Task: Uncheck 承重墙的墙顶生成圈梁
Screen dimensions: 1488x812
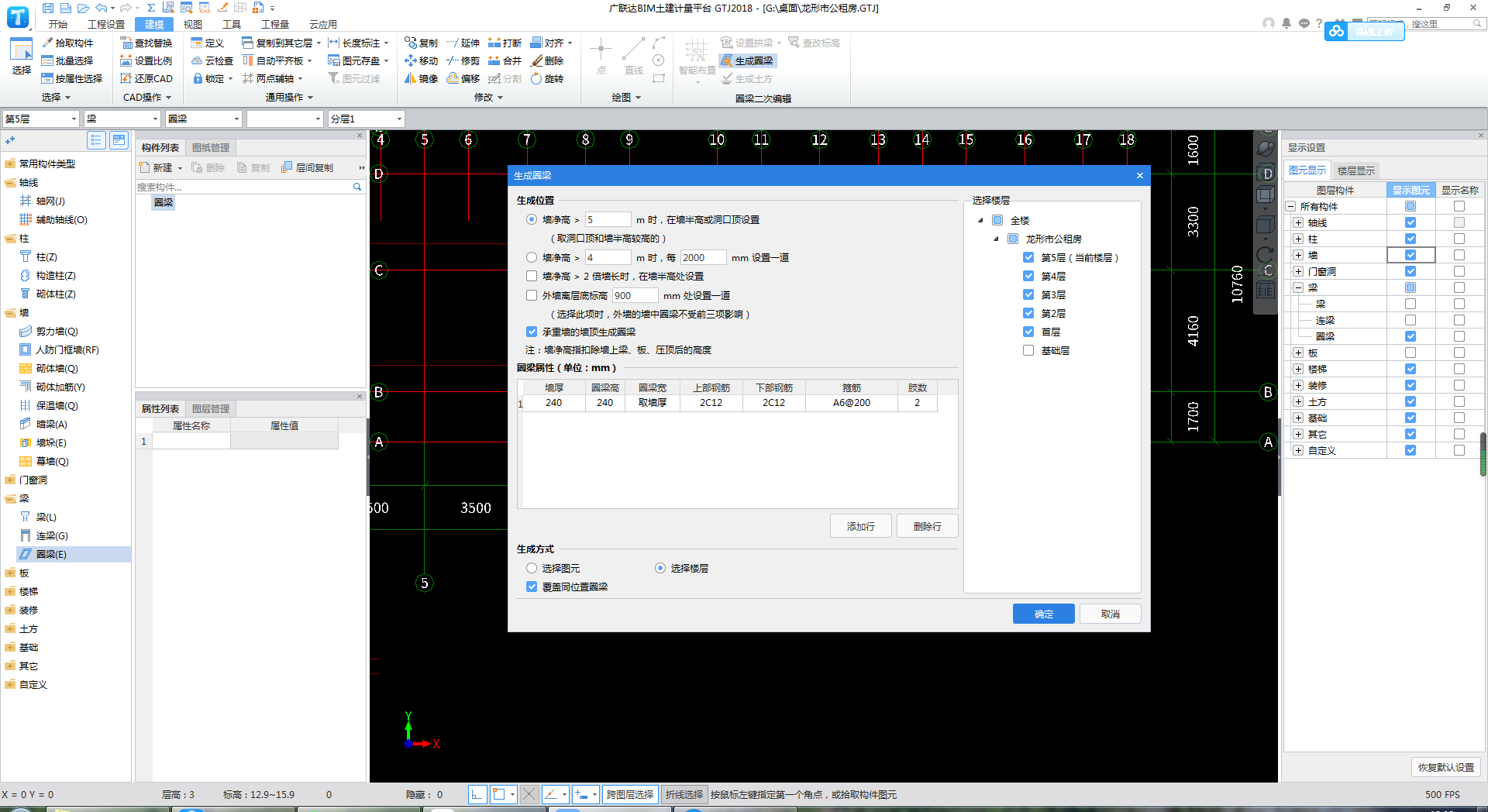Action: pyautogui.click(x=532, y=332)
